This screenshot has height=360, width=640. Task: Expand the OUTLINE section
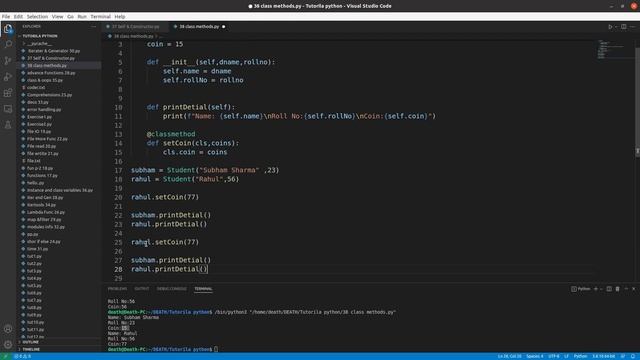pyautogui.click(x=31, y=342)
